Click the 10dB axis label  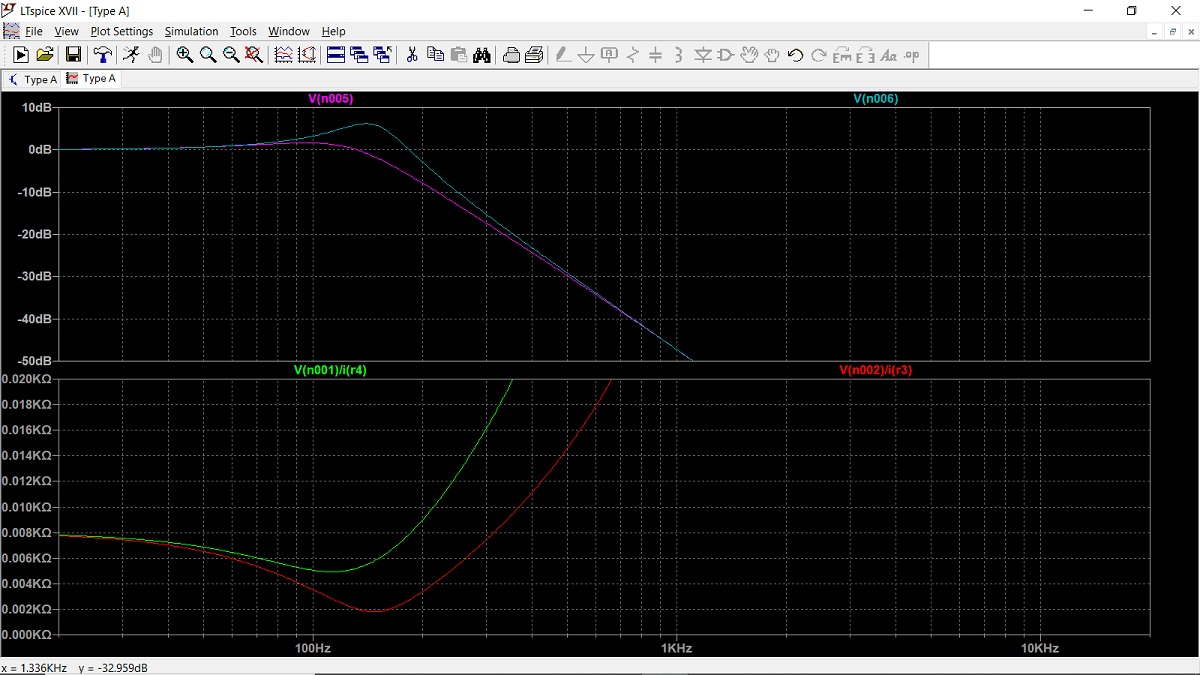pos(39,108)
